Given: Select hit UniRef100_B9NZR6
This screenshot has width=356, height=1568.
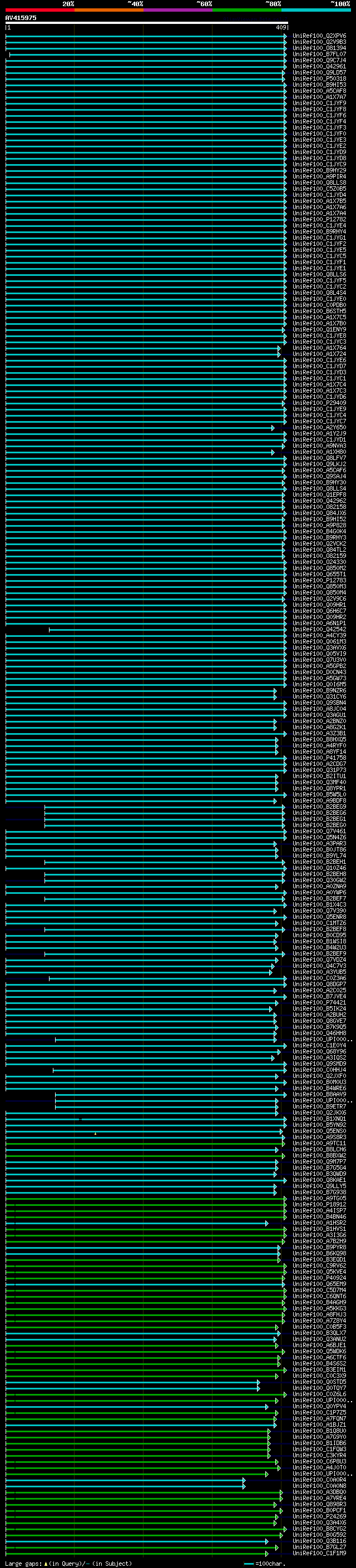Looking at the screenshot, I should point(319,691).
